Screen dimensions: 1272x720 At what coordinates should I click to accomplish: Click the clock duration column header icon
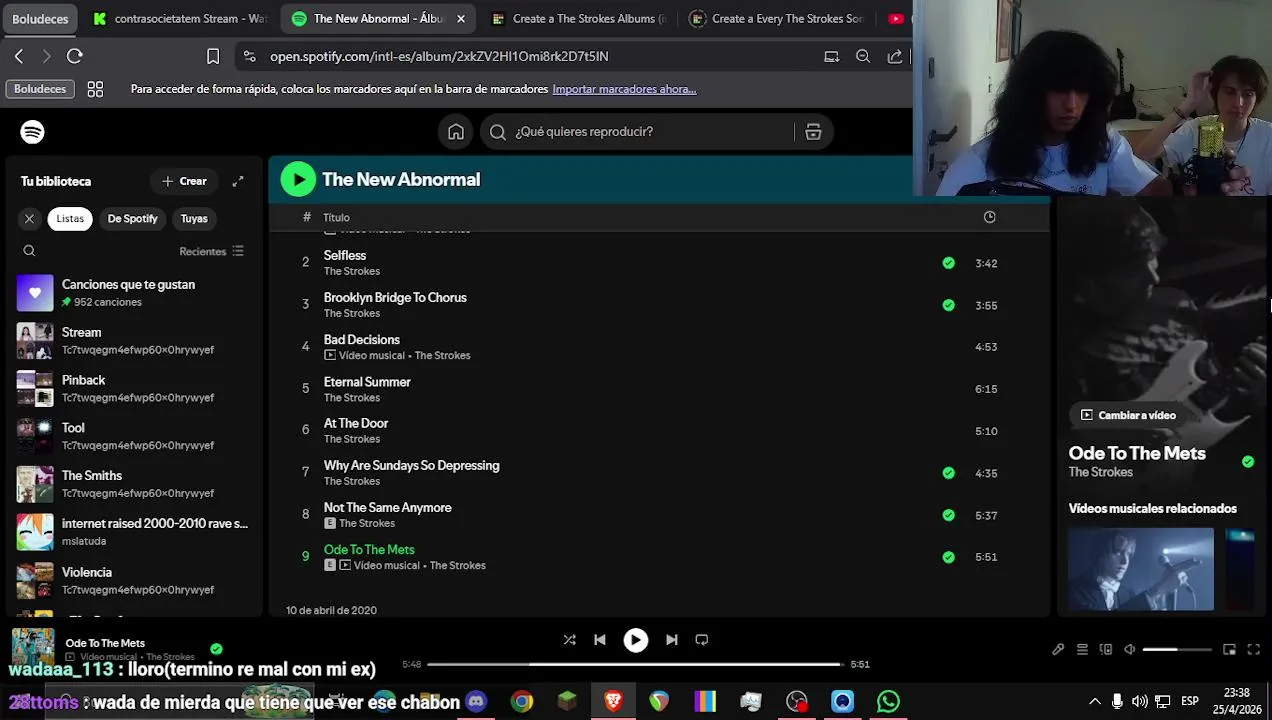click(x=989, y=217)
